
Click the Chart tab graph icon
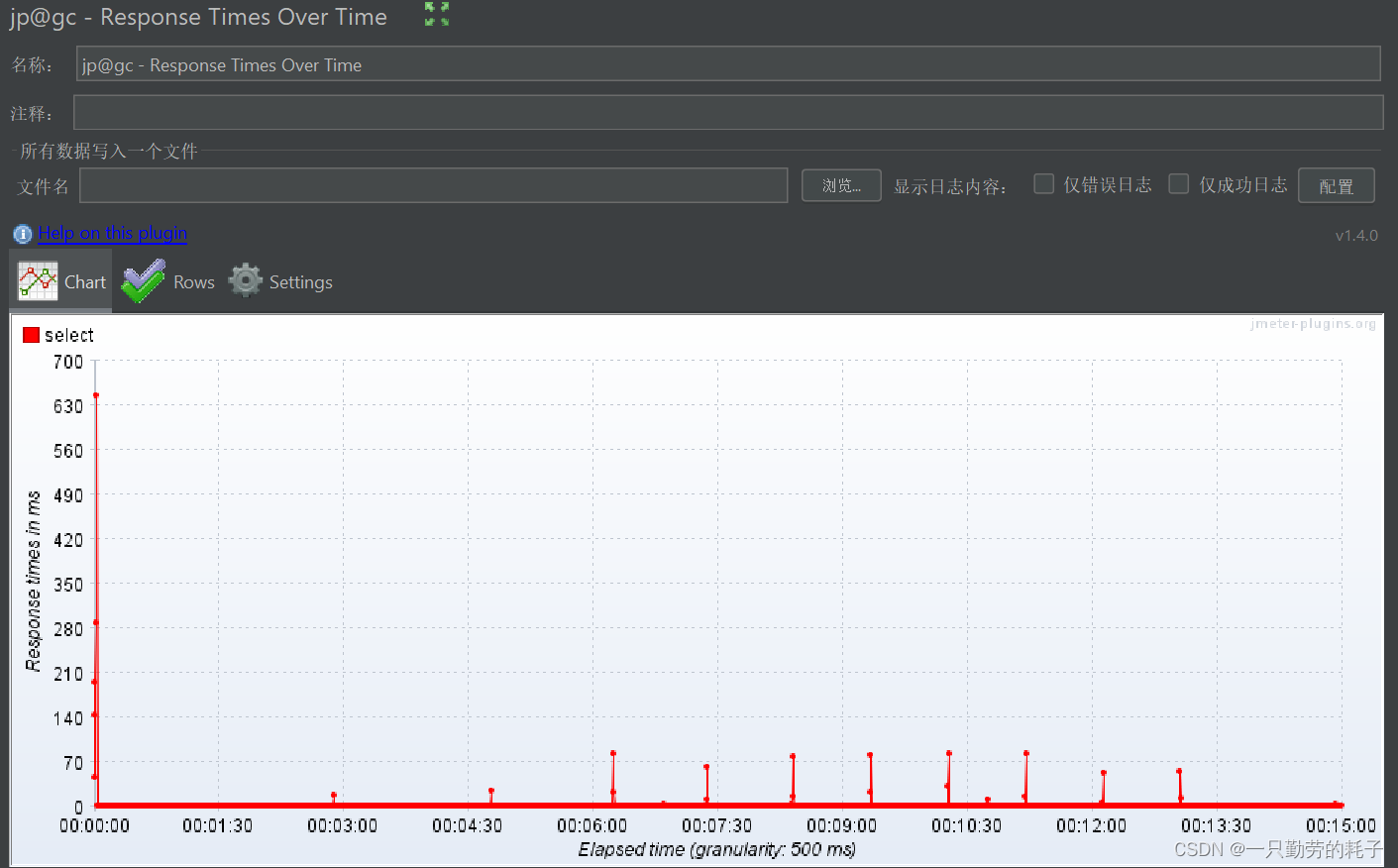[38, 281]
